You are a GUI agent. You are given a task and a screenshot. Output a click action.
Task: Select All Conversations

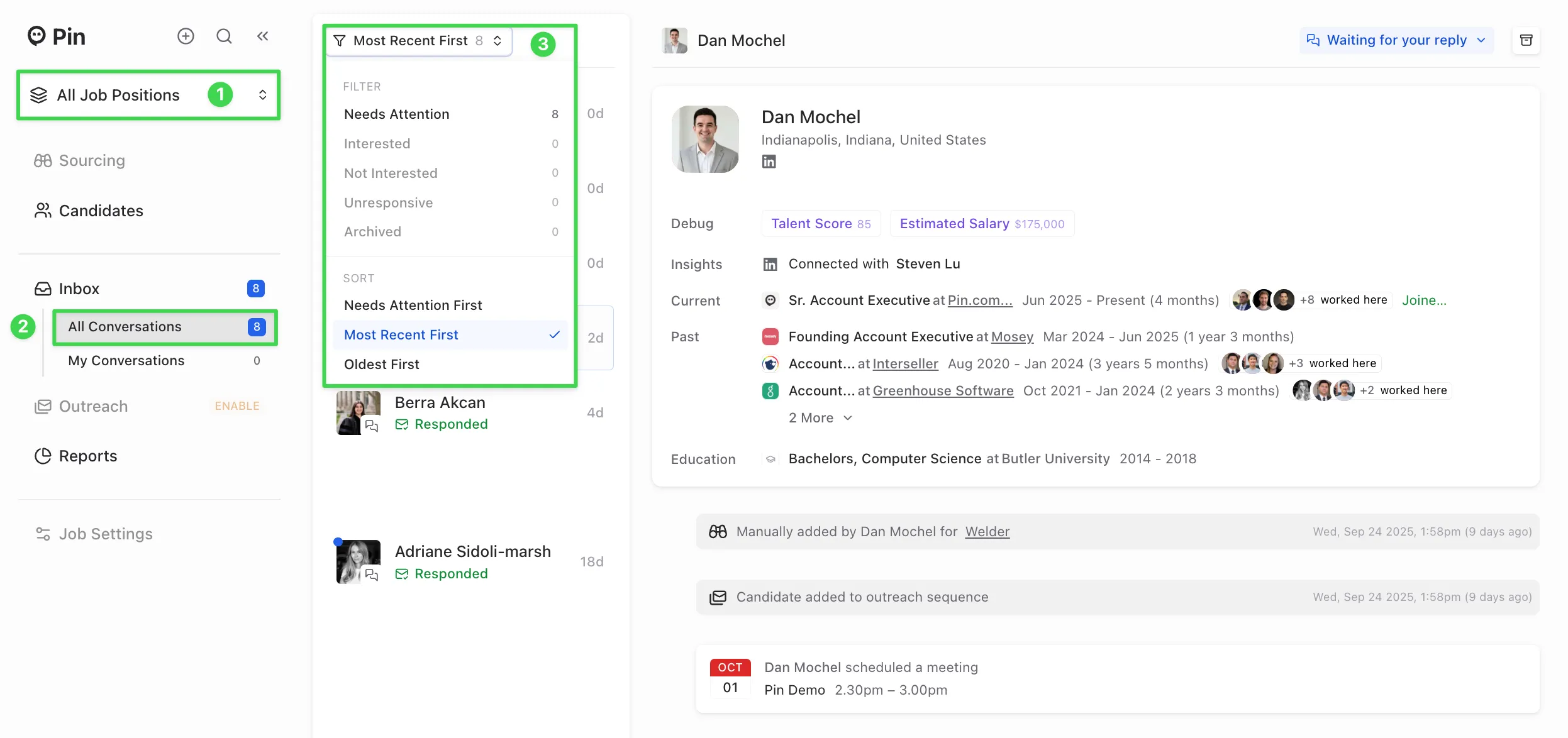[x=165, y=327]
